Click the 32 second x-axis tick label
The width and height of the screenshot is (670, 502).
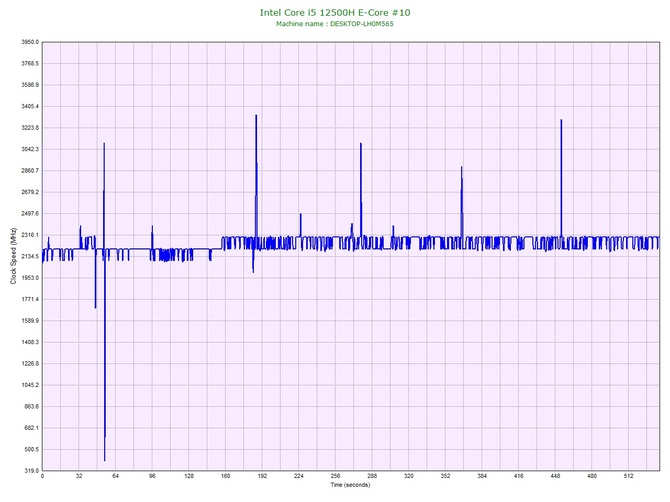(79, 476)
